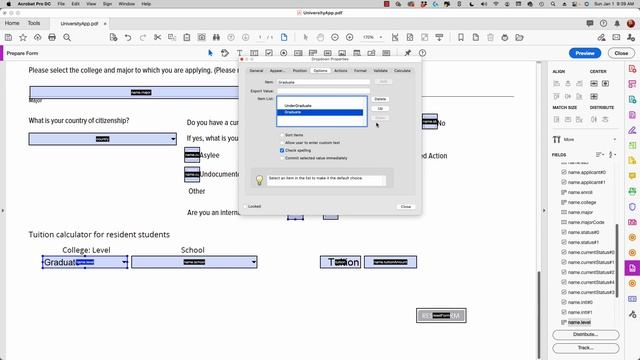
Task: Open the comment bubble icon at top right
Action: point(589,24)
